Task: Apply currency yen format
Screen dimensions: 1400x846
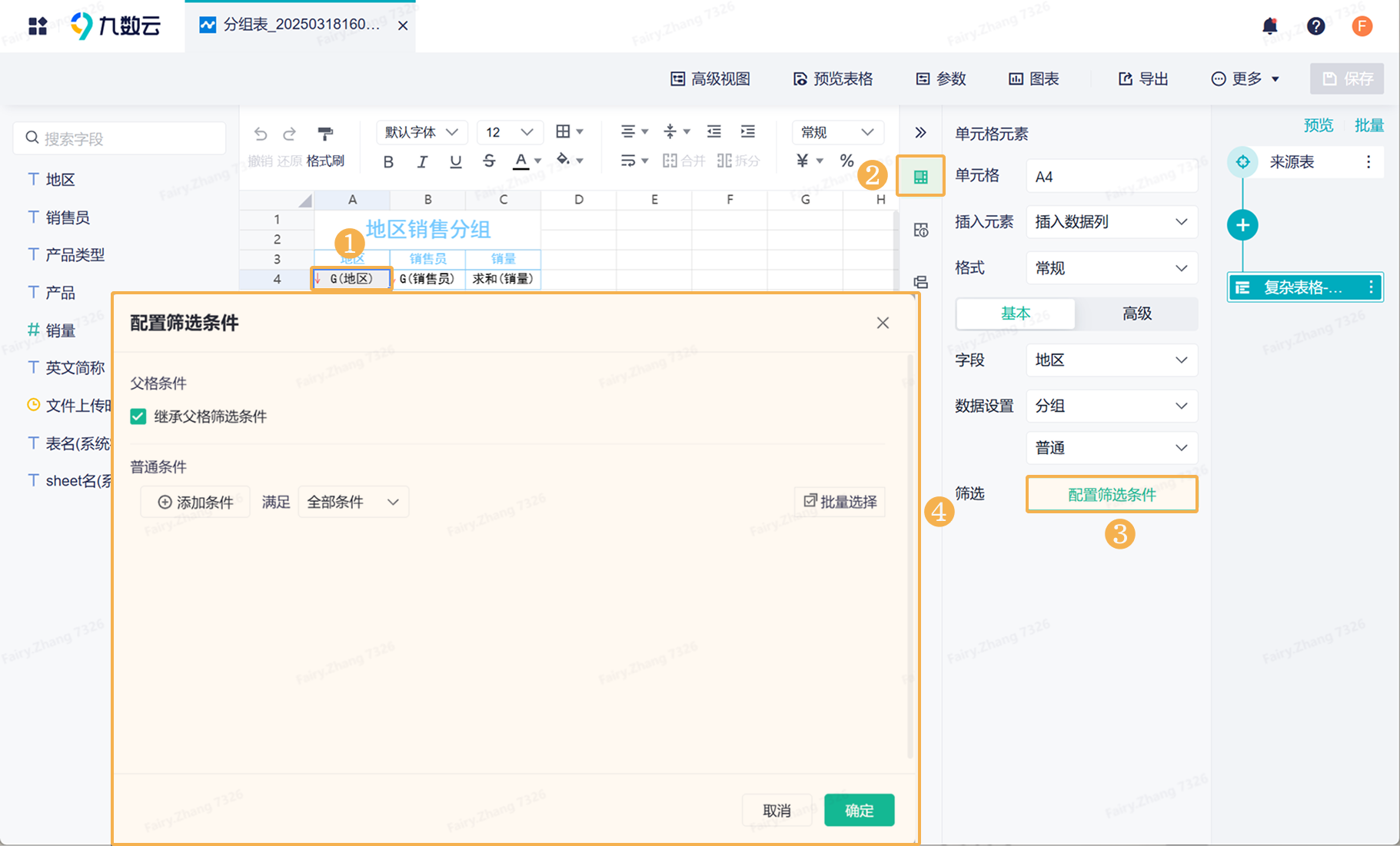Action: click(810, 161)
